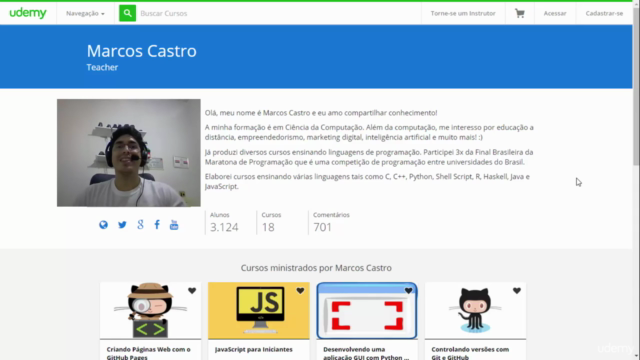Click the Alunos 3.124 statistic

coord(224,222)
